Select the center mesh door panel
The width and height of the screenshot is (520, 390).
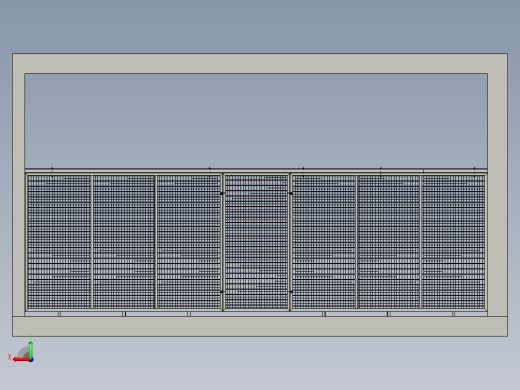(256, 242)
